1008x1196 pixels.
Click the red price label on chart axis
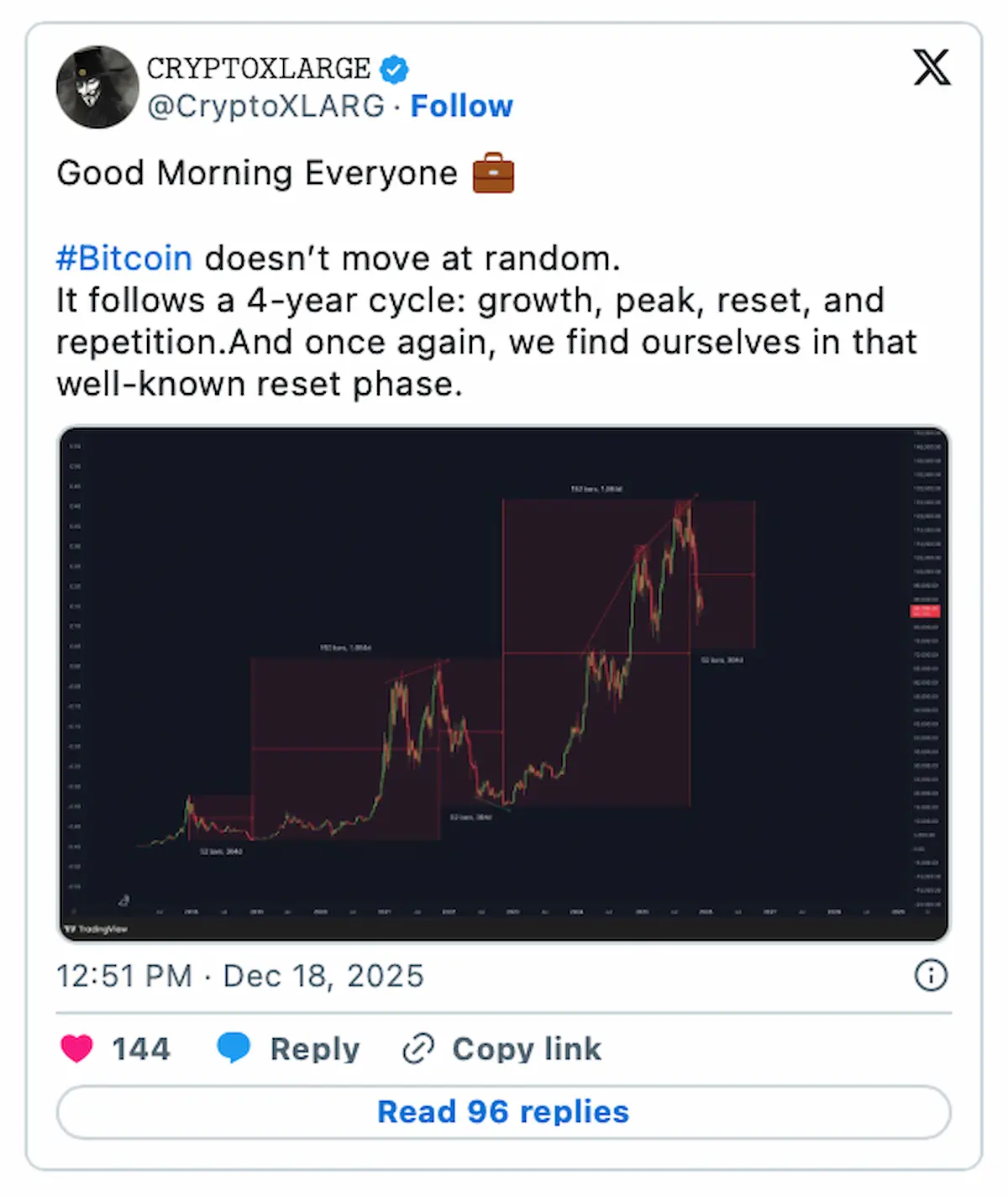click(926, 611)
